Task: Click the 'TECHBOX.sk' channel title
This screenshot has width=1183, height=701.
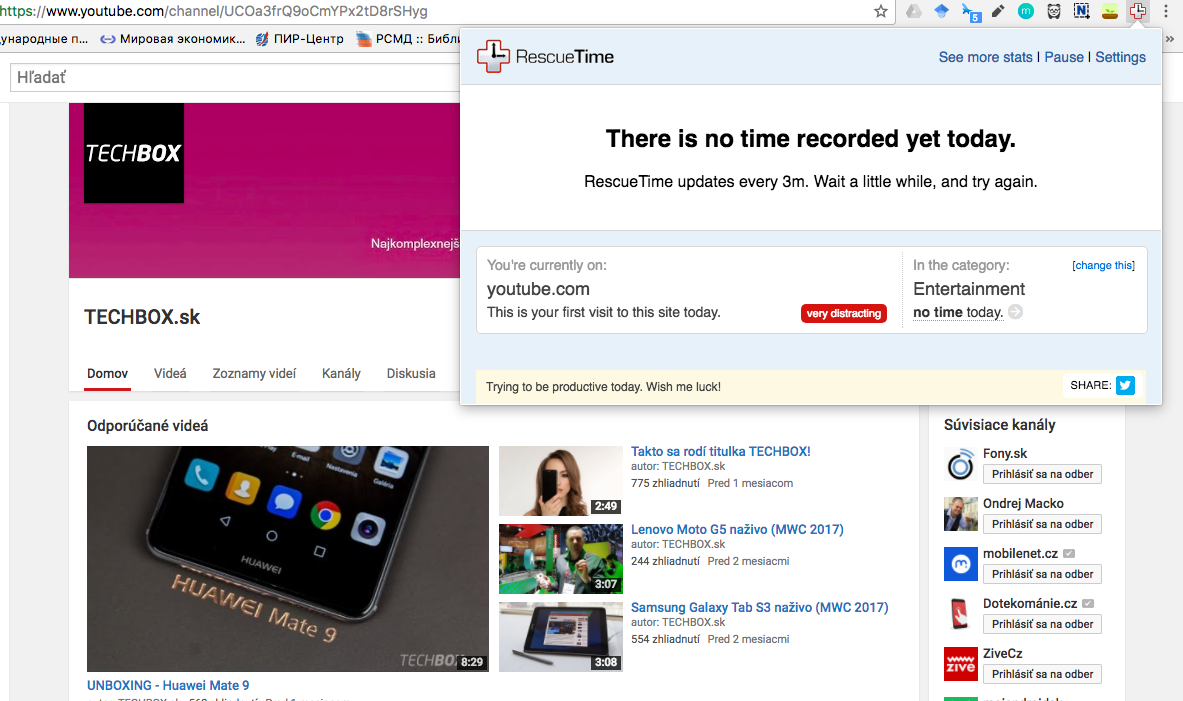Action: tap(142, 317)
